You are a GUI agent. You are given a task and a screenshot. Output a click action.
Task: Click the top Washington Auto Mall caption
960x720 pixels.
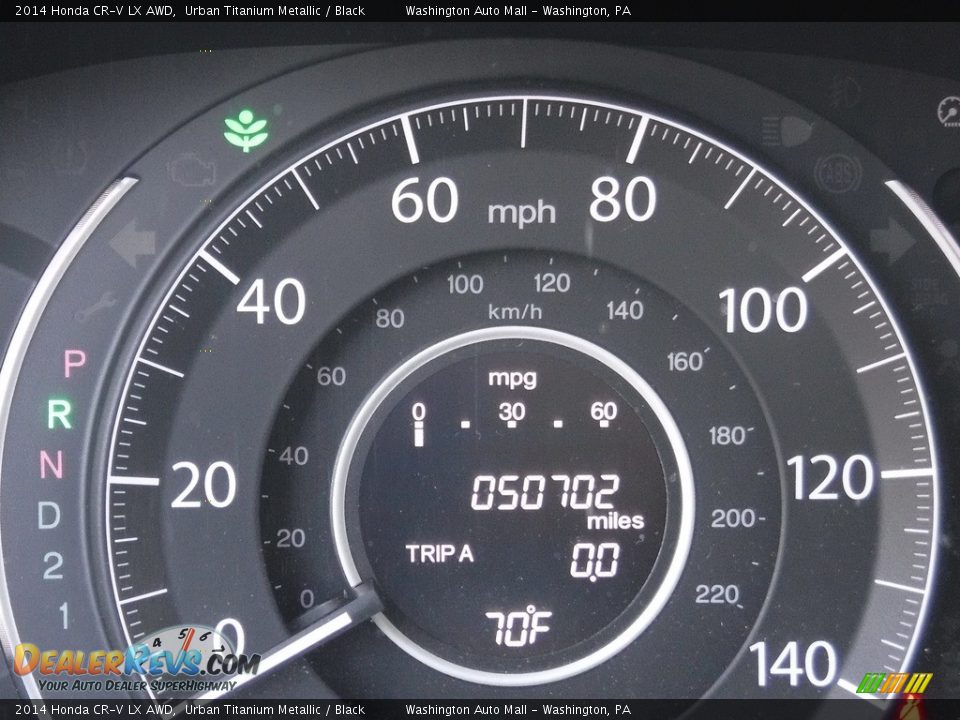(x=518, y=11)
